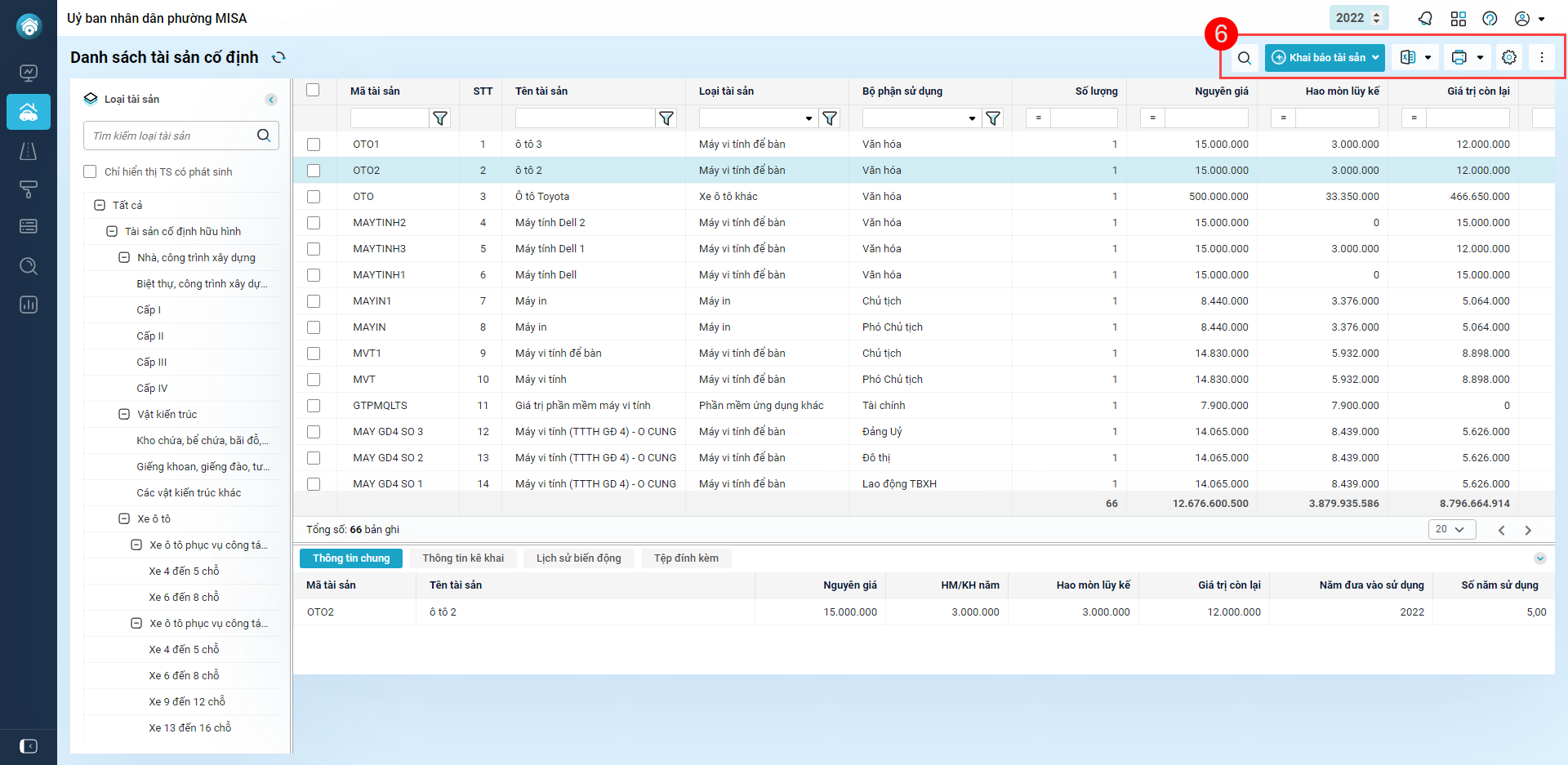Click the Số lượng equals operator button
Image resolution: width=1568 pixels, height=765 pixels.
(x=1038, y=118)
